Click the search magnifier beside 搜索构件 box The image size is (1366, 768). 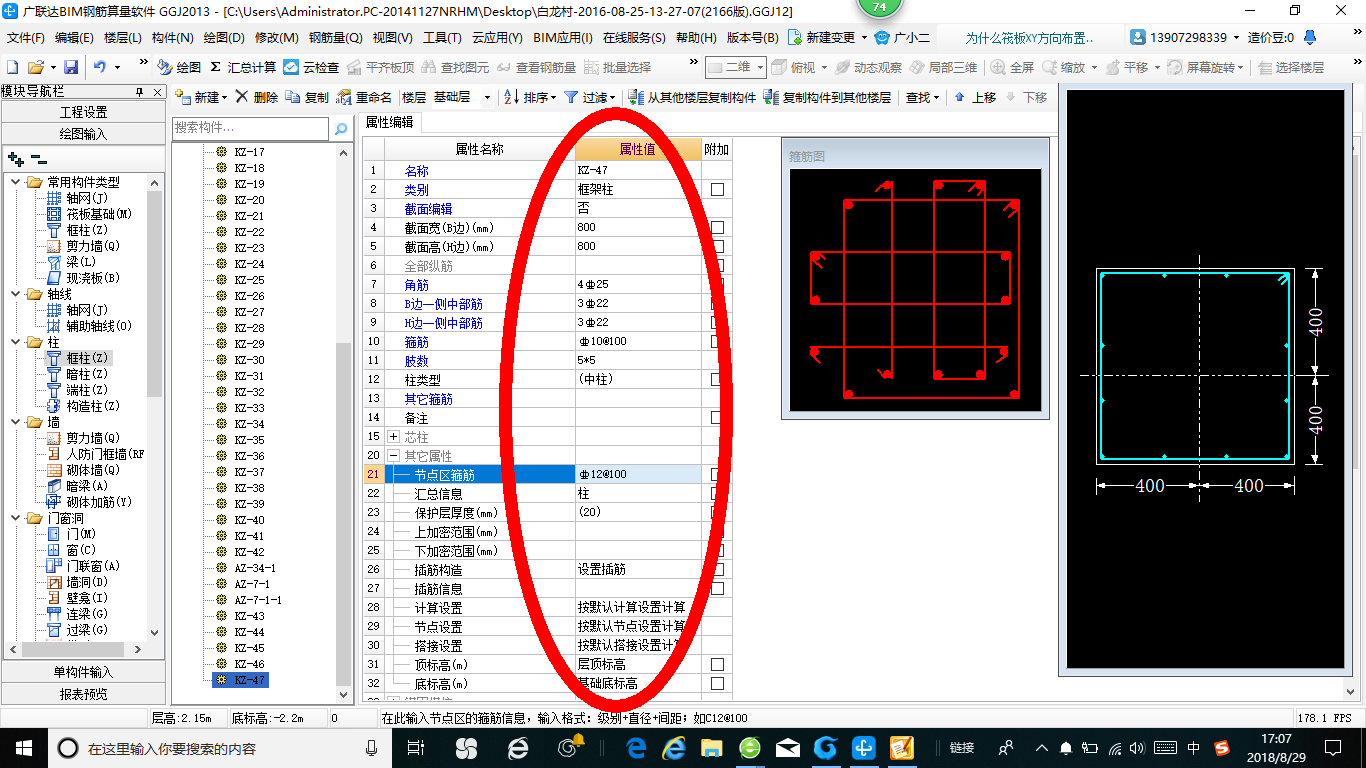341,129
